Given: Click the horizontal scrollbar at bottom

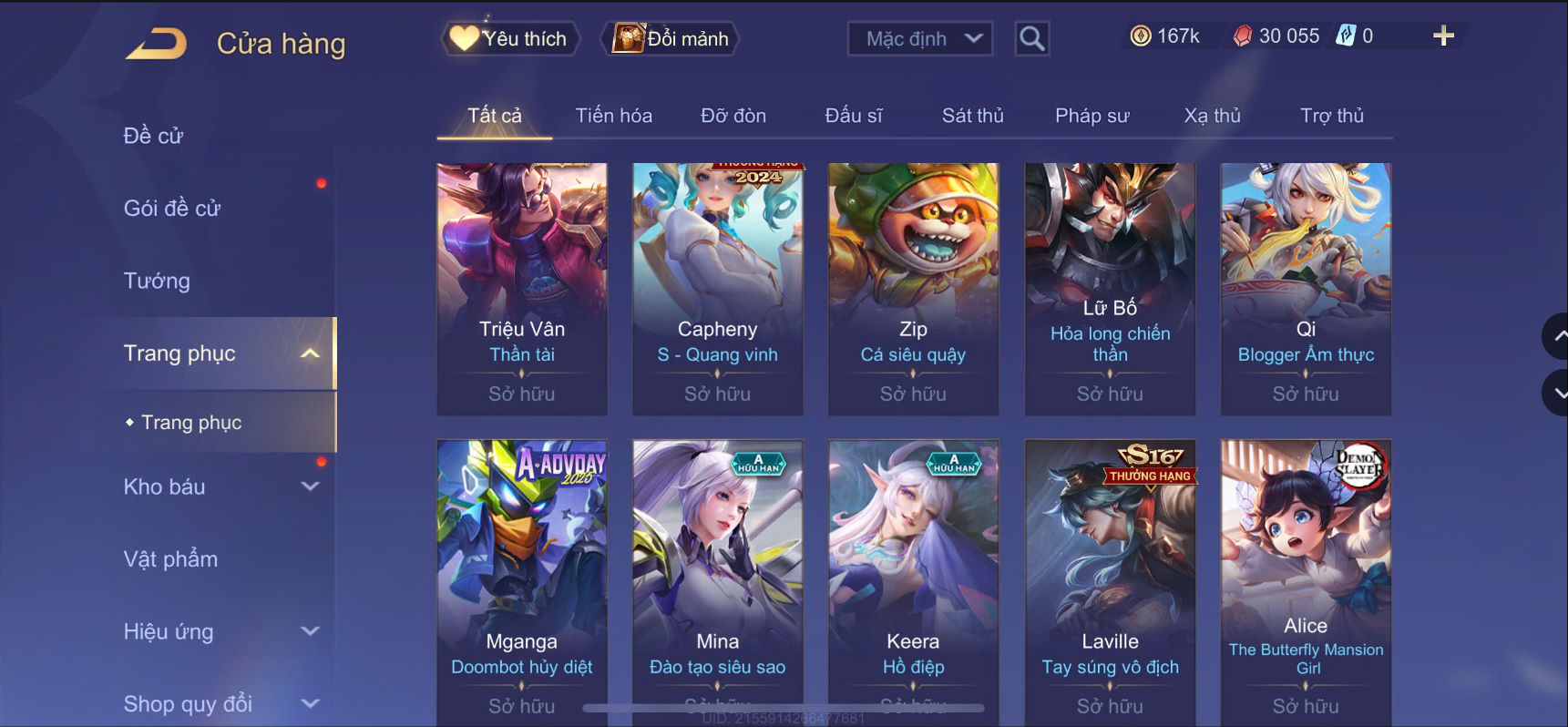Looking at the screenshot, I should click(784, 708).
